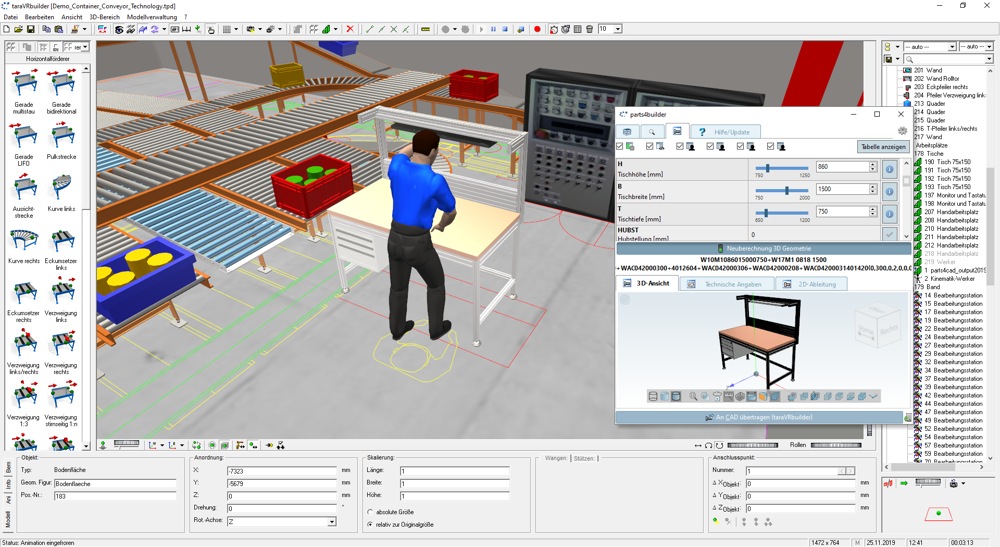Open the first auto dropdown at top right
The image size is (1000, 547).
coord(952,47)
